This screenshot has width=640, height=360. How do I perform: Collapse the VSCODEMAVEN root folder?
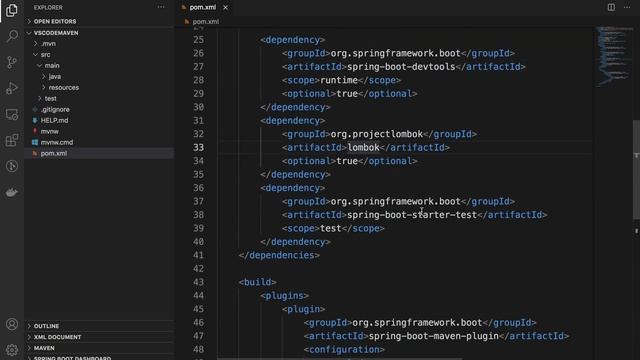99,33
